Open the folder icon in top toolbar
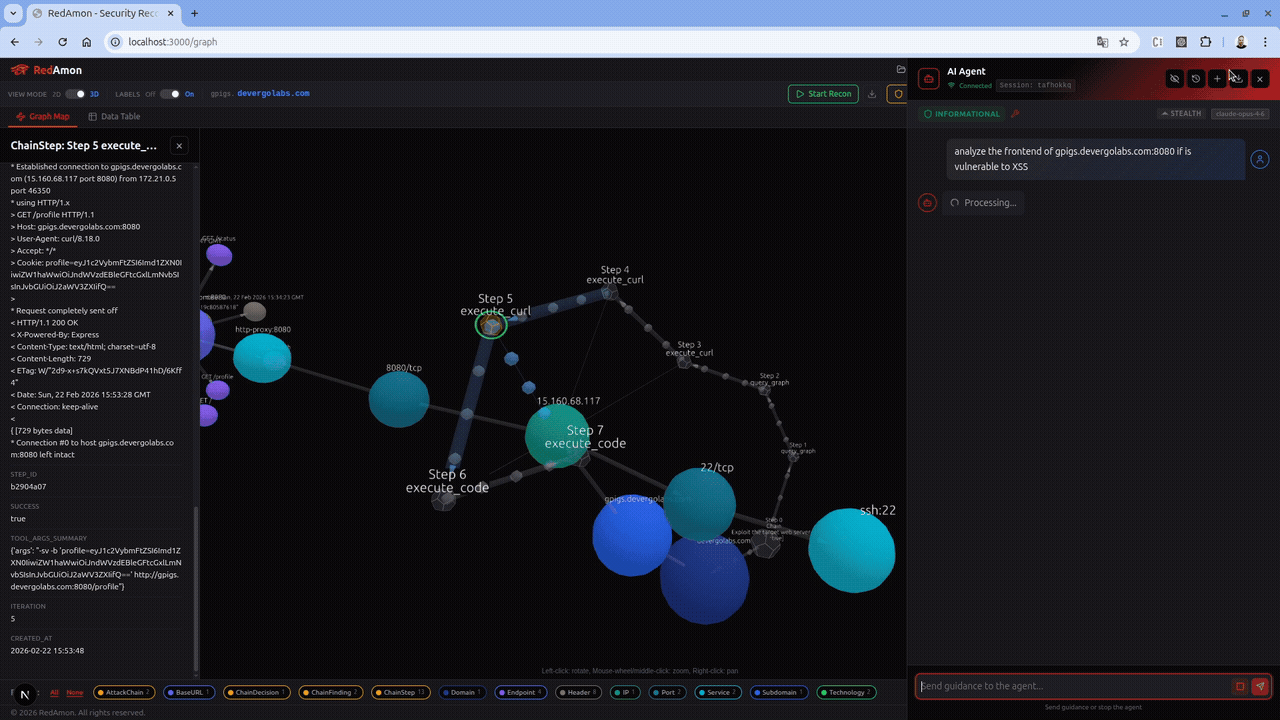 click(x=901, y=70)
